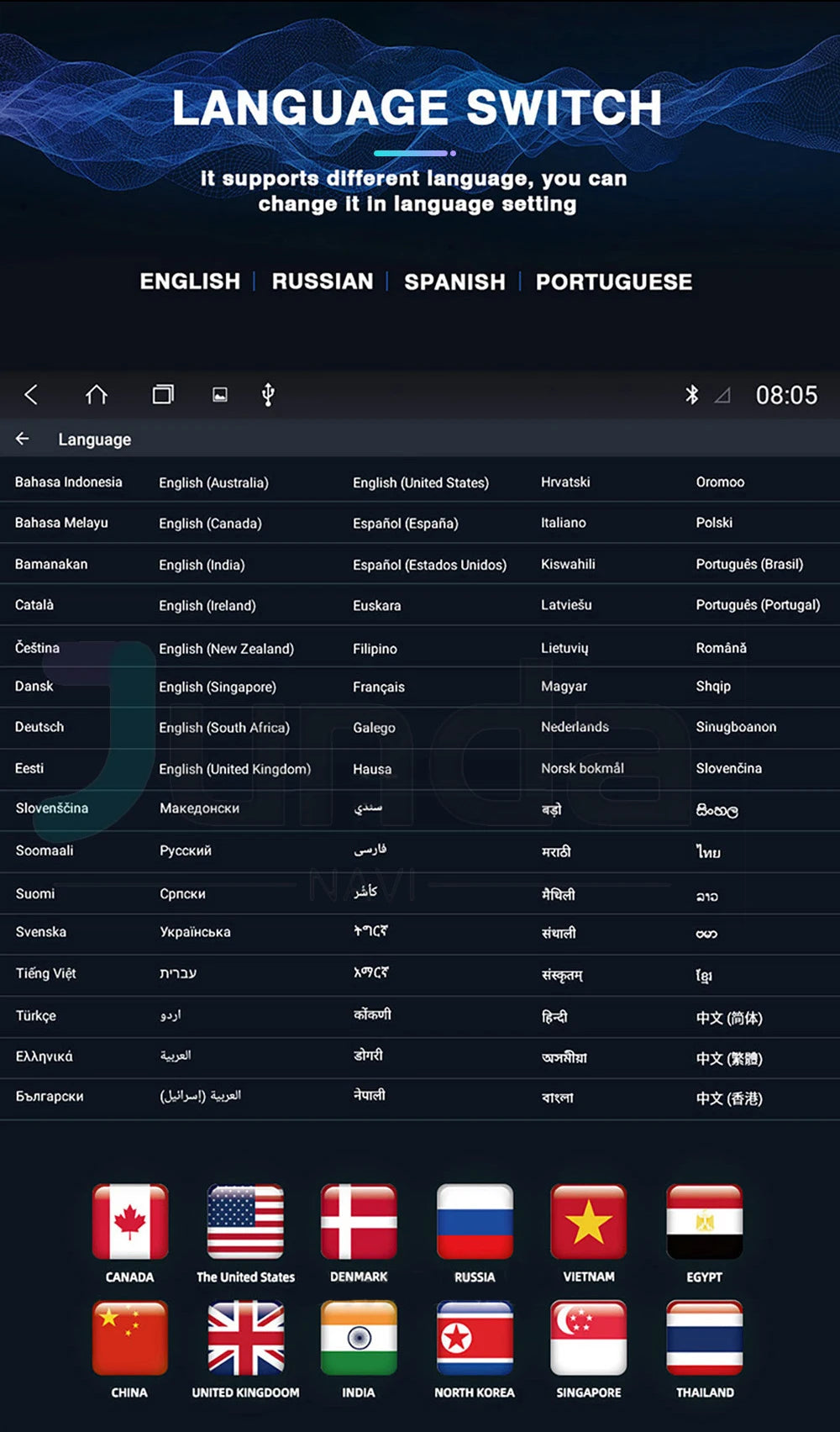Screen dimensions: 840x1432
Task: Select English (United States) language
Action: pos(420,482)
